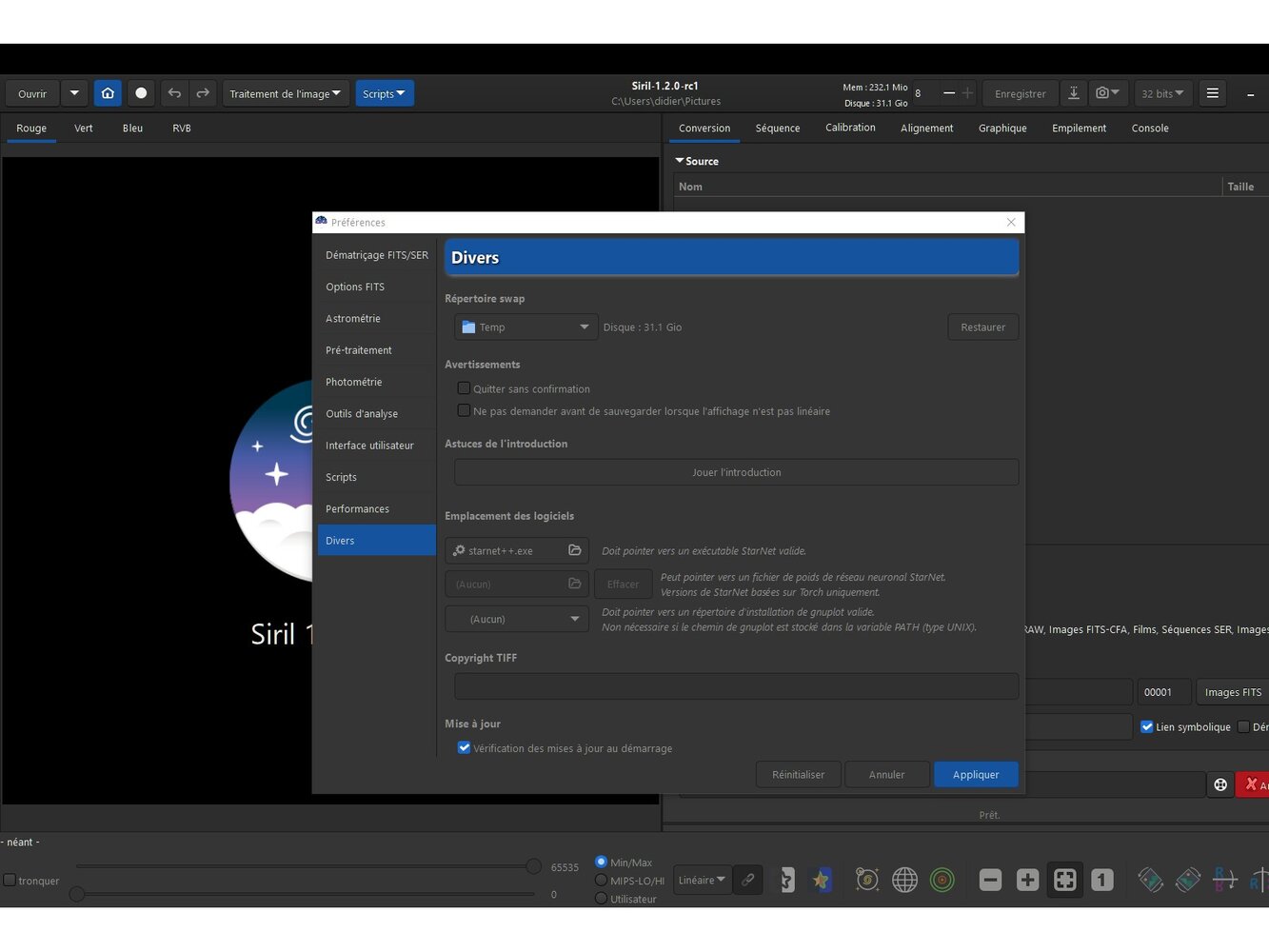Screen dimensions: 1269x952
Task: Open the Scripts dropdown in the toolbar
Action: point(384,93)
